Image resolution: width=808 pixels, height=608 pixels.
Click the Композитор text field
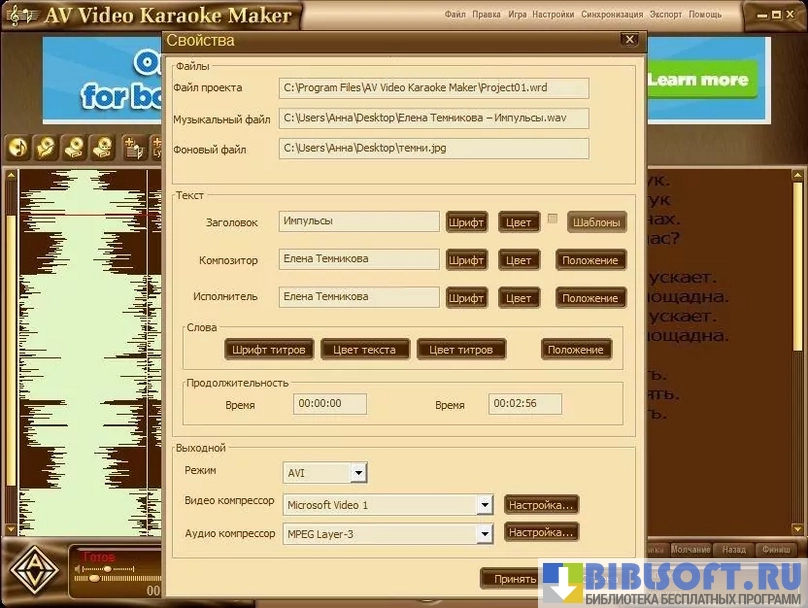360,259
